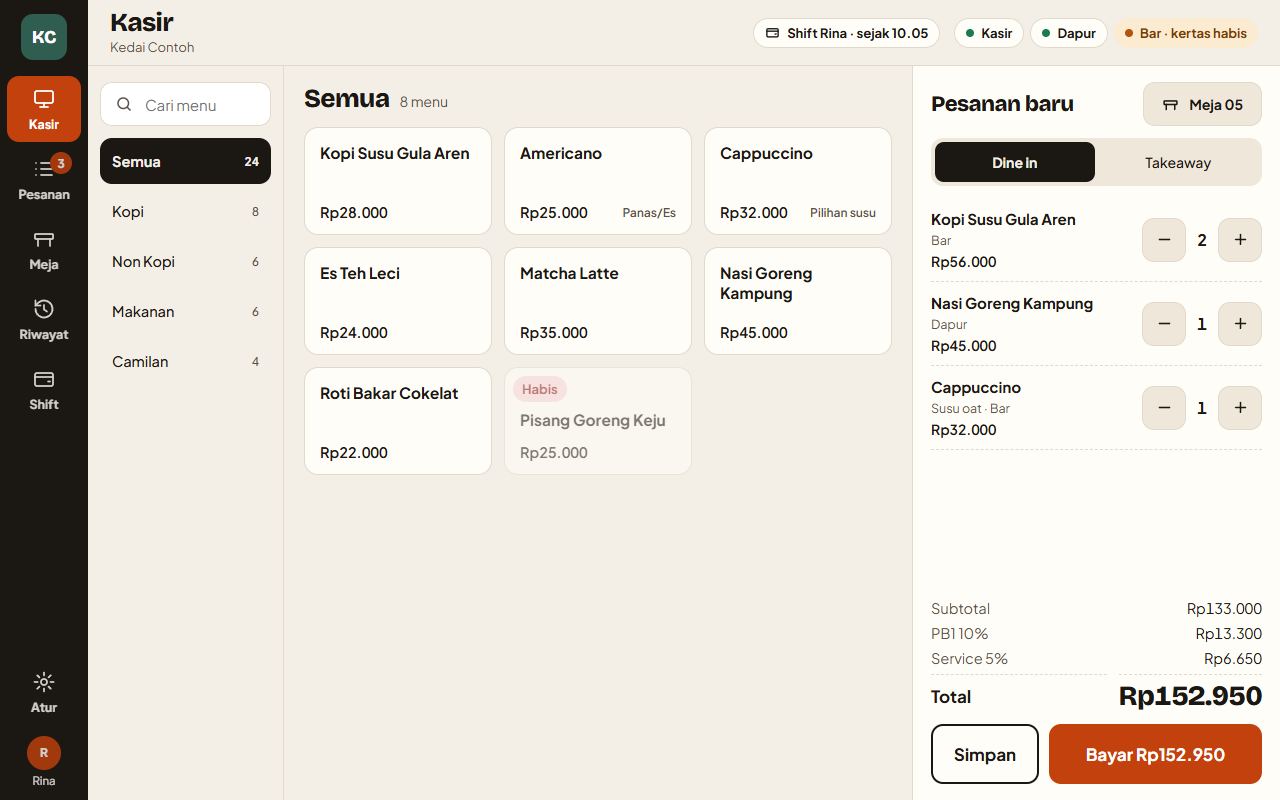Add Es Teh Leci to order
This screenshot has width=1280, height=800.
(x=398, y=301)
